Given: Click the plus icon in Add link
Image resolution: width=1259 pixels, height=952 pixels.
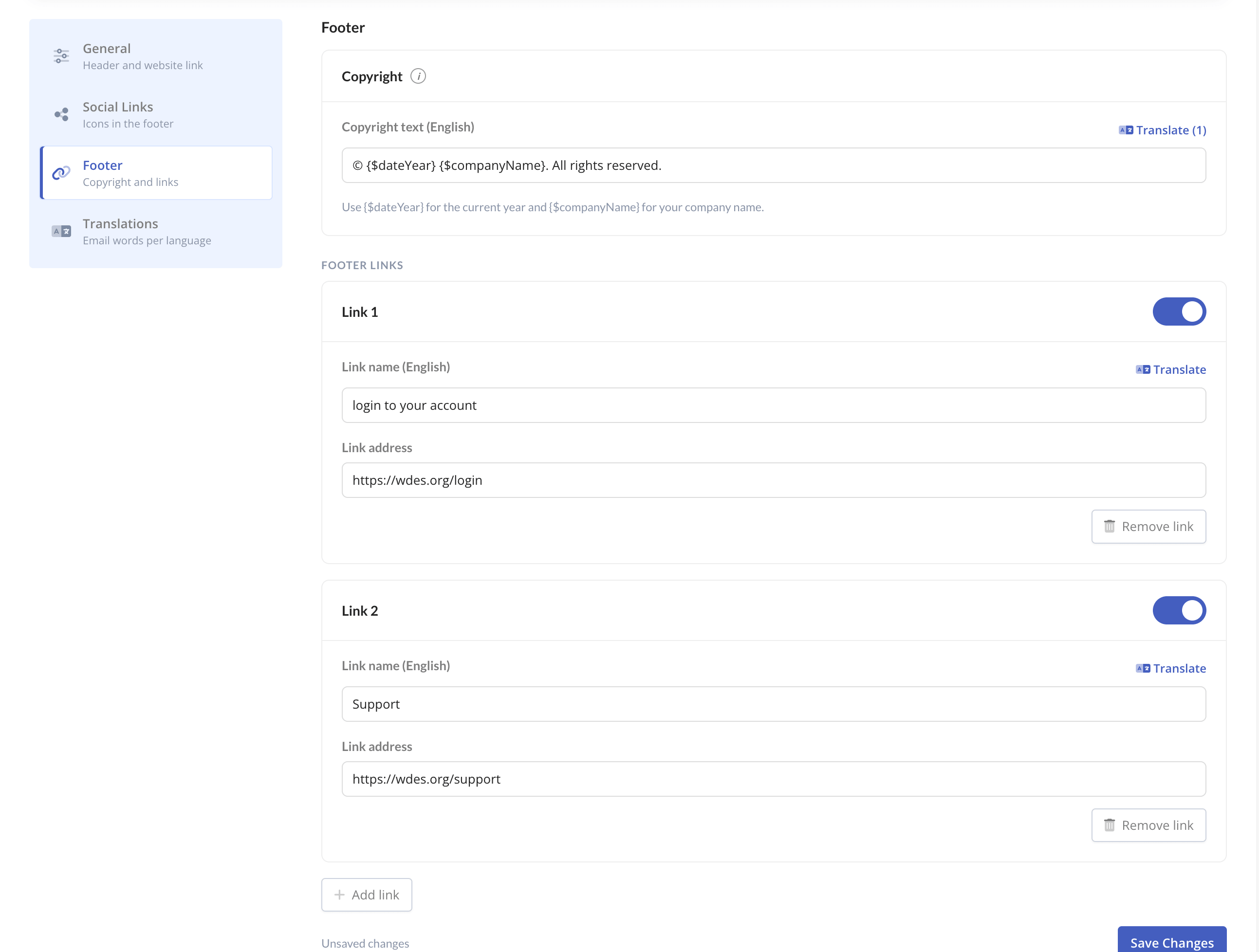Looking at the screenshot, I should click(x=339, y=895).
